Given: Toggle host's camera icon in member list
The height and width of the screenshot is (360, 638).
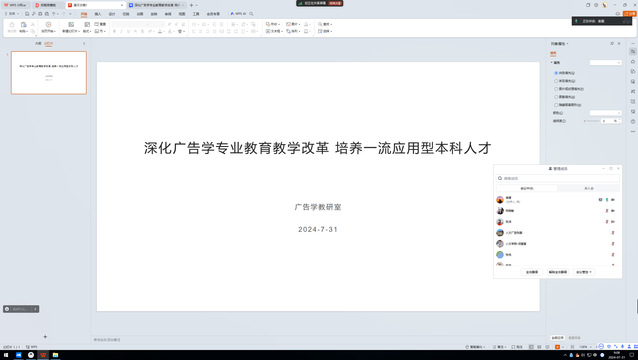Looking at the screenshot, I should click(613, 200).
